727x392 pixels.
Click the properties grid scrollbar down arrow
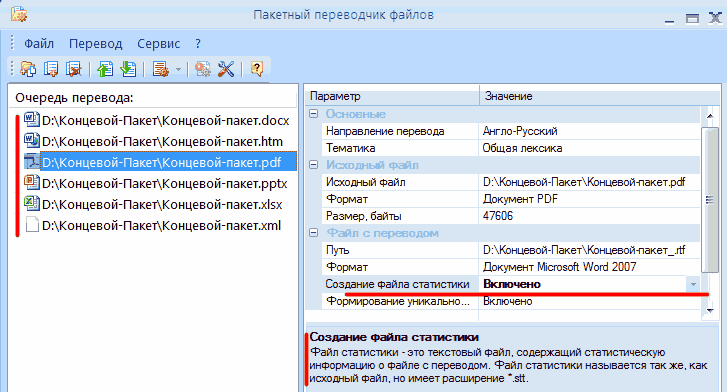coord(710,311)
